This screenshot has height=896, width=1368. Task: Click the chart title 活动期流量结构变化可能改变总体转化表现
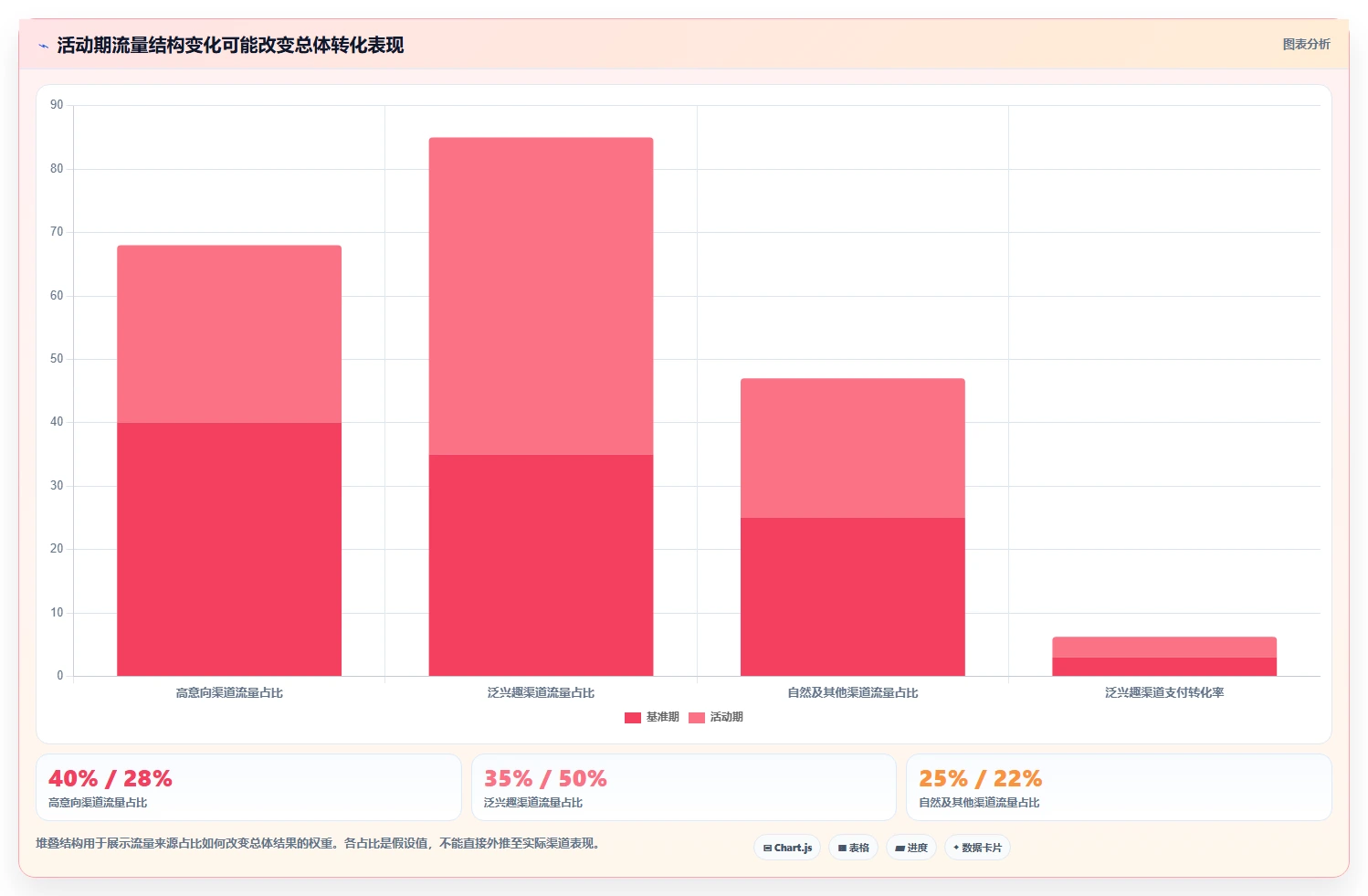pyautogui.click(x=230, y=45)
